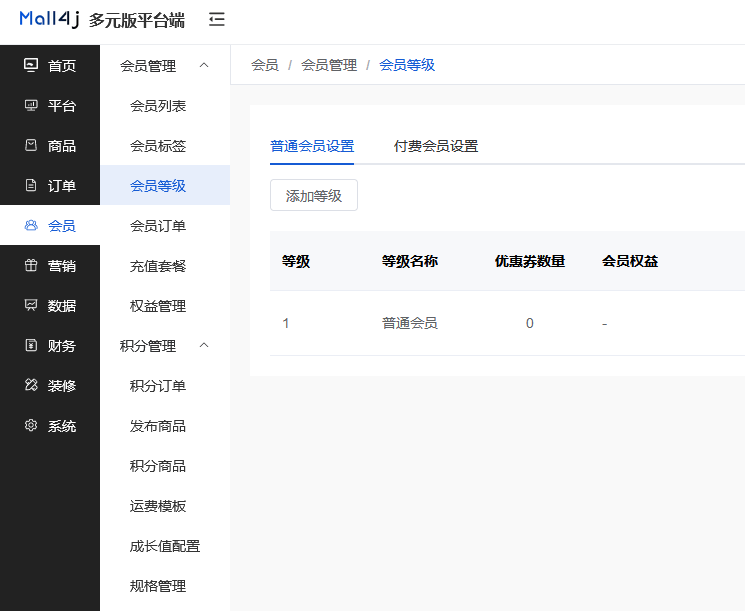Open 平台 section in main navigation
The image size is (745, 611).
[50, 105]
